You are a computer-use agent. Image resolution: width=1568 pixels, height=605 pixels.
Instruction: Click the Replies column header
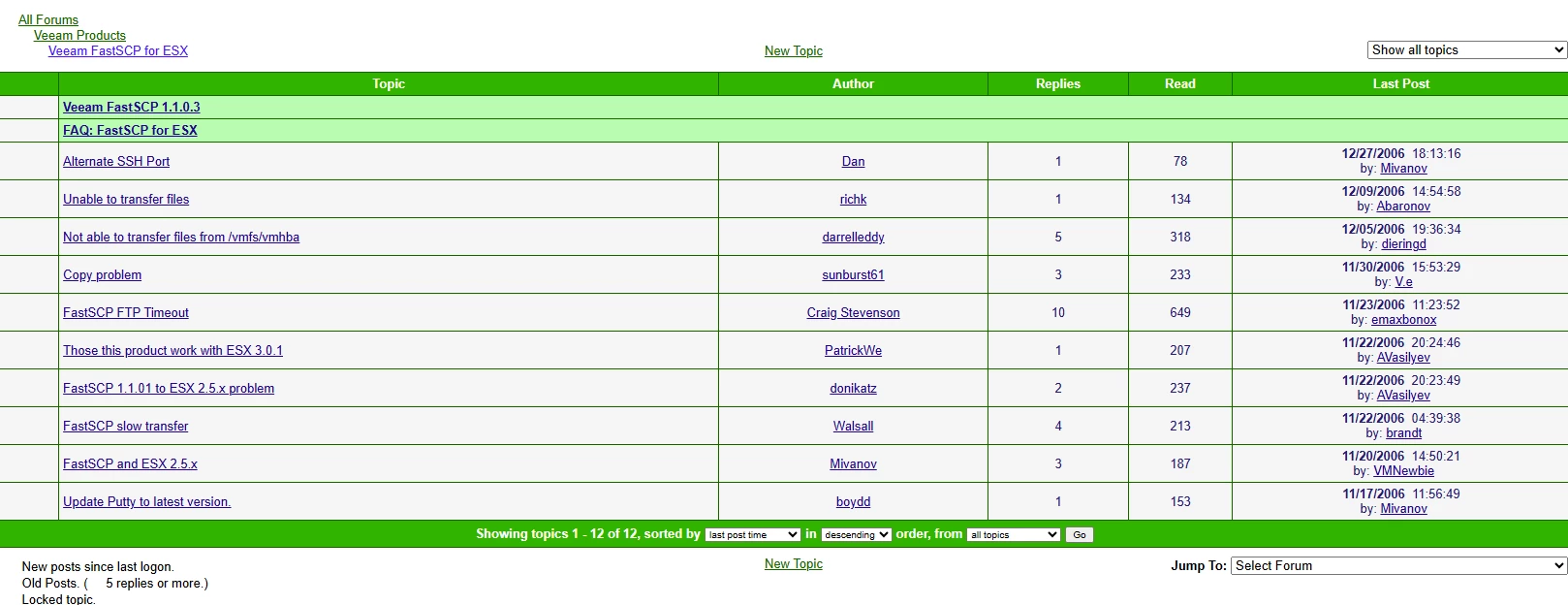point(1058,83)
